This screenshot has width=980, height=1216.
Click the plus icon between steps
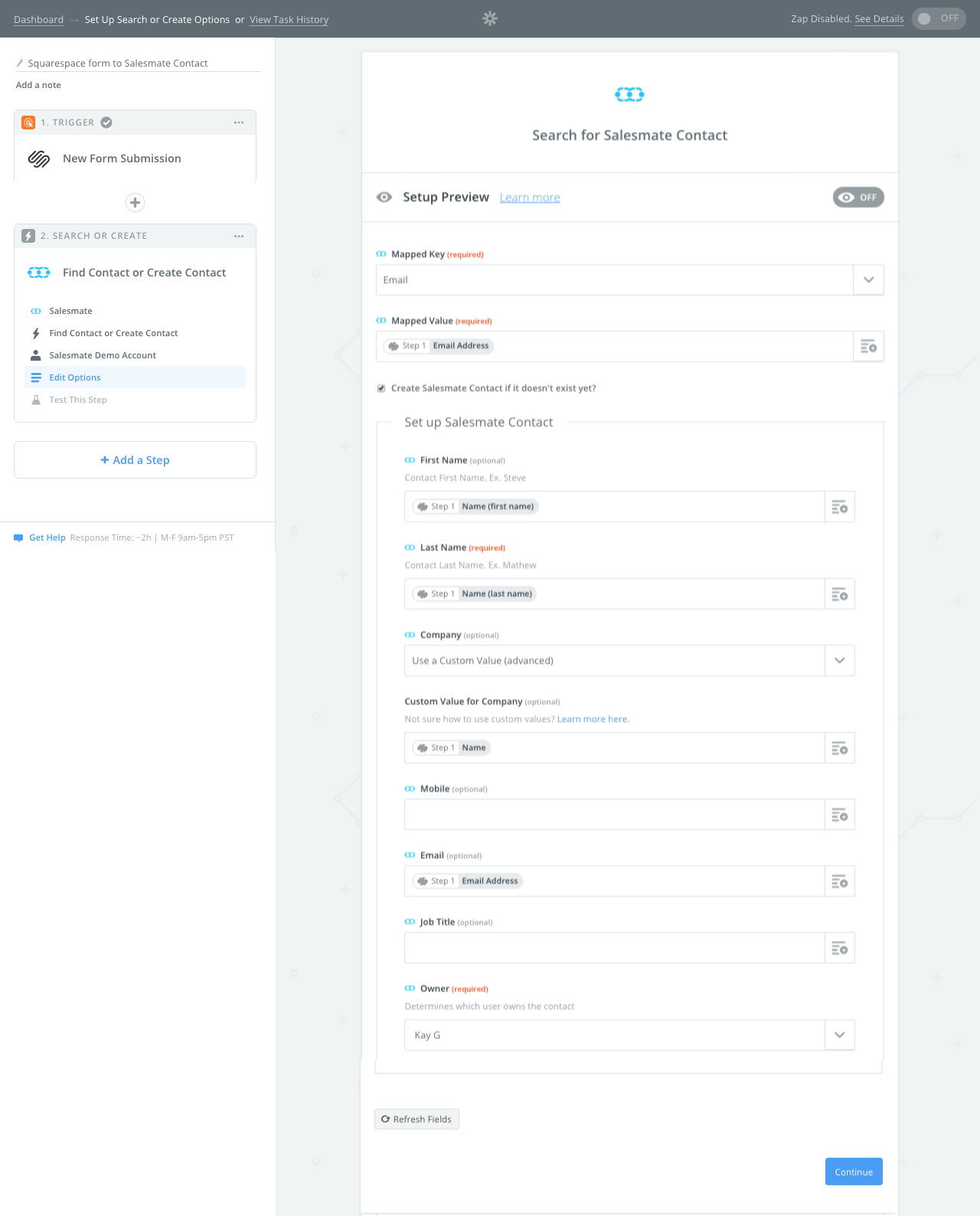(135, 202)
